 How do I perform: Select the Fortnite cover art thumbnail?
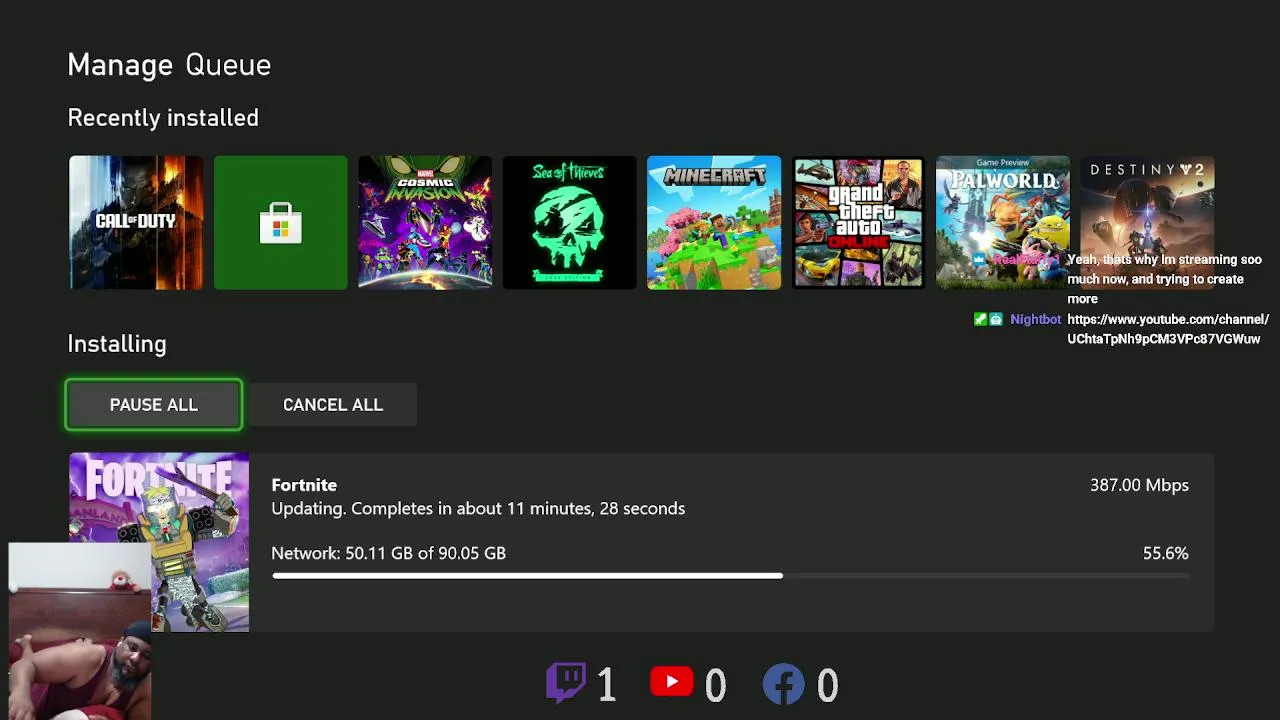tap(159, 542)
